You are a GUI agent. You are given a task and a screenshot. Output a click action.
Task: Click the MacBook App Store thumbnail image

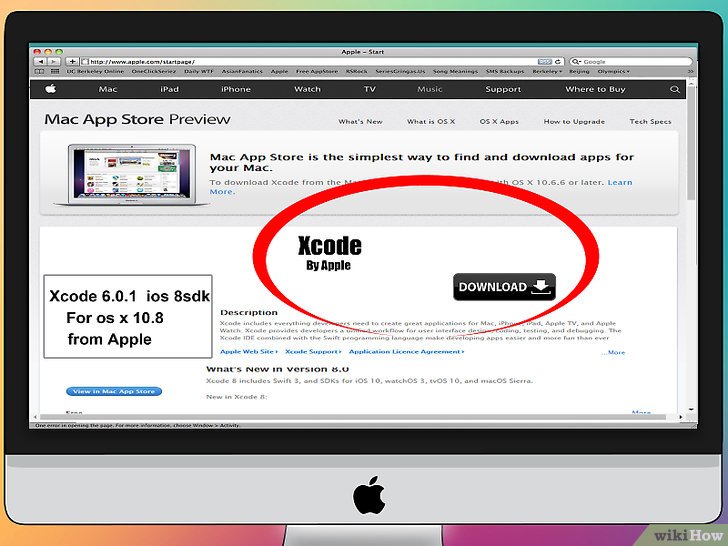[132, 175]
